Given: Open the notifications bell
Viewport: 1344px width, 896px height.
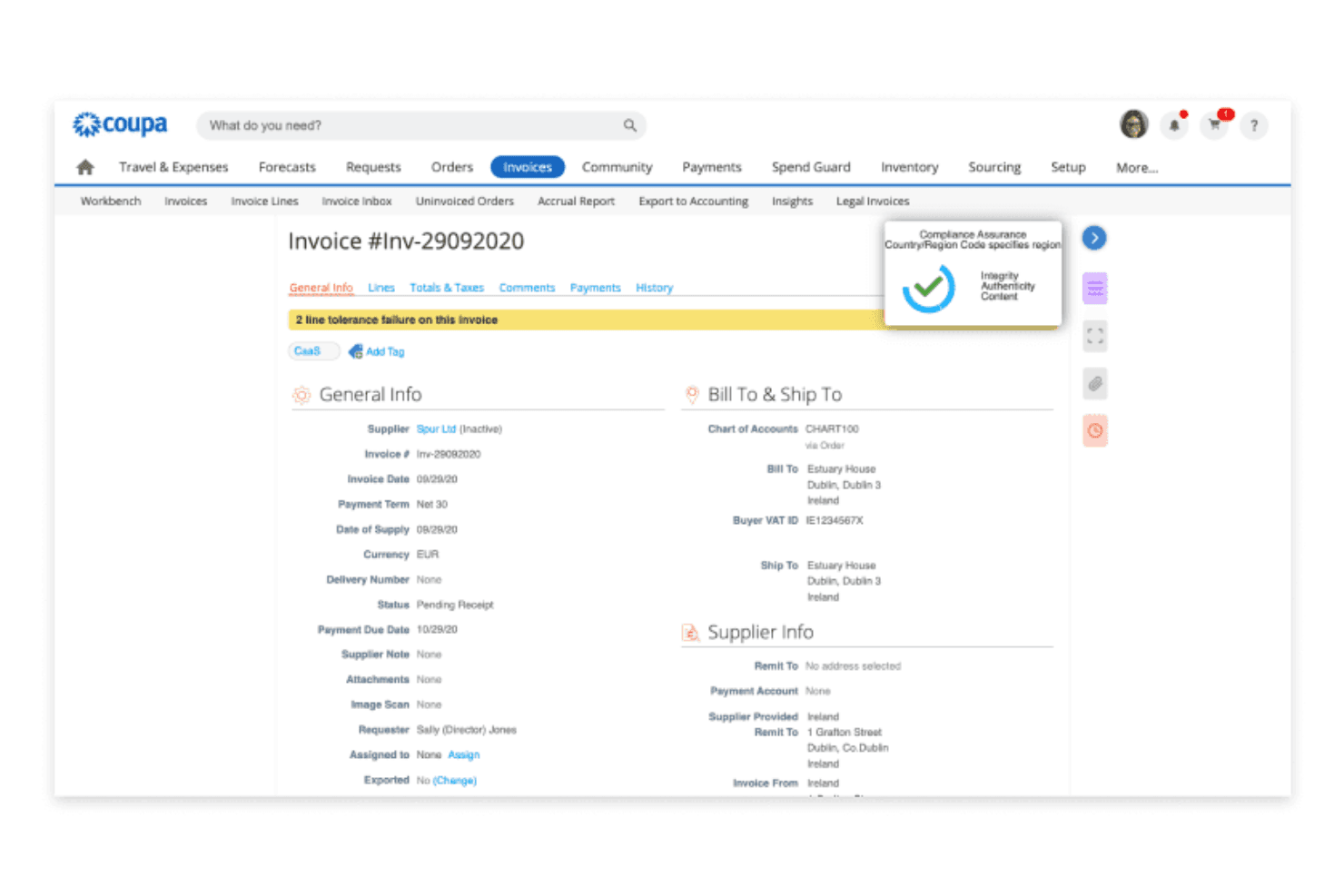Looking at the screenshot, I should 1174,125.
